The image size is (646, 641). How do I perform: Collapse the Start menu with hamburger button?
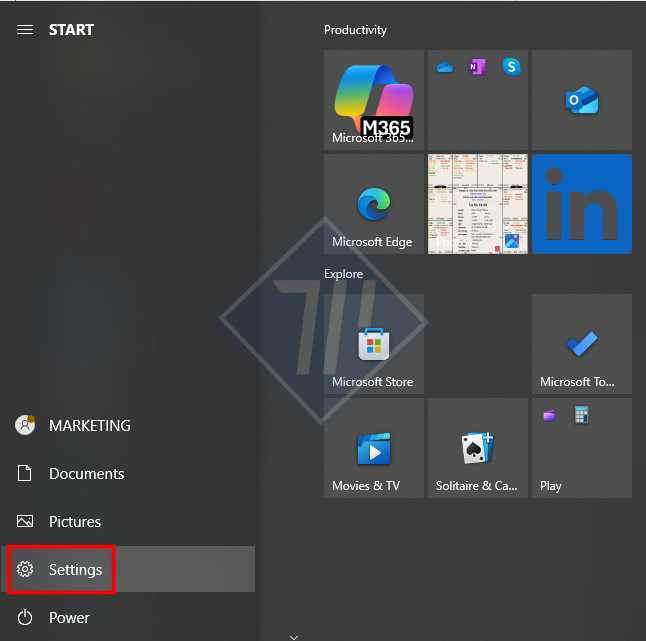25,30
